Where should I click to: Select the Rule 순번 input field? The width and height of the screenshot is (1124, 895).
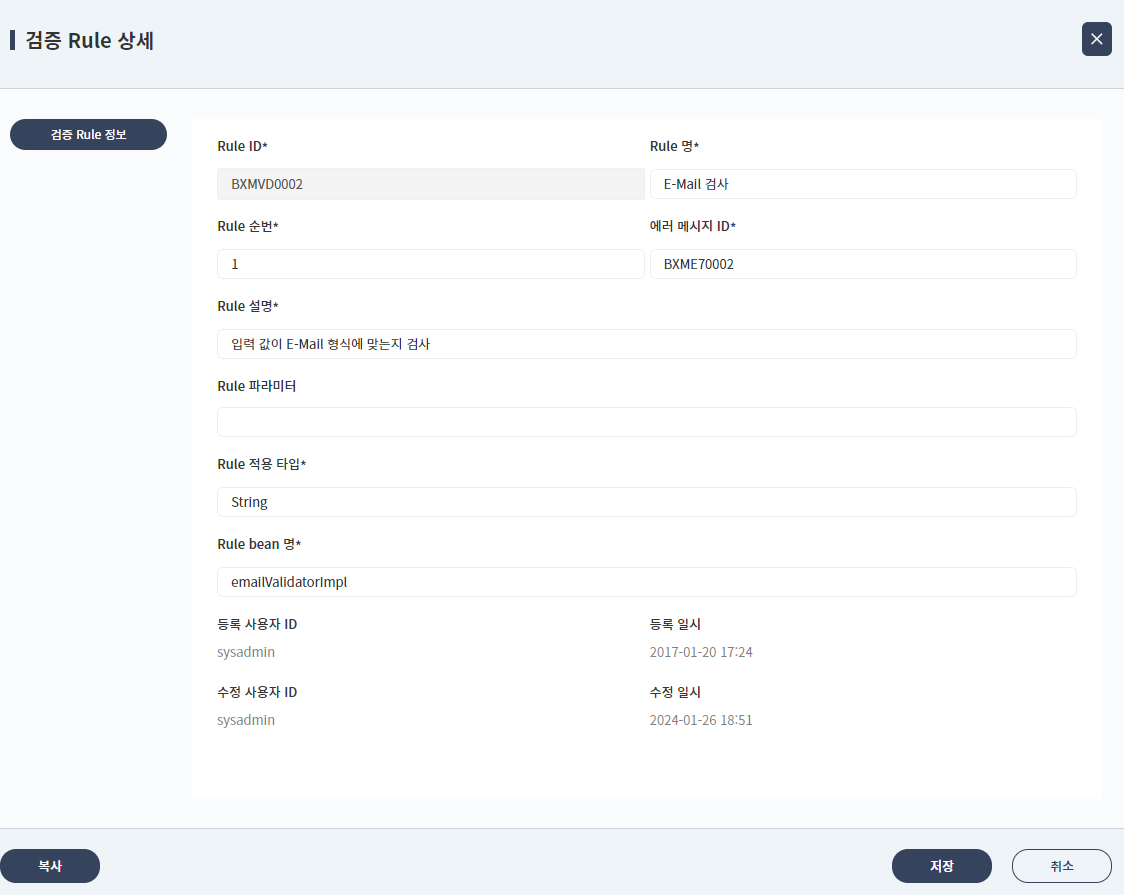430,264
